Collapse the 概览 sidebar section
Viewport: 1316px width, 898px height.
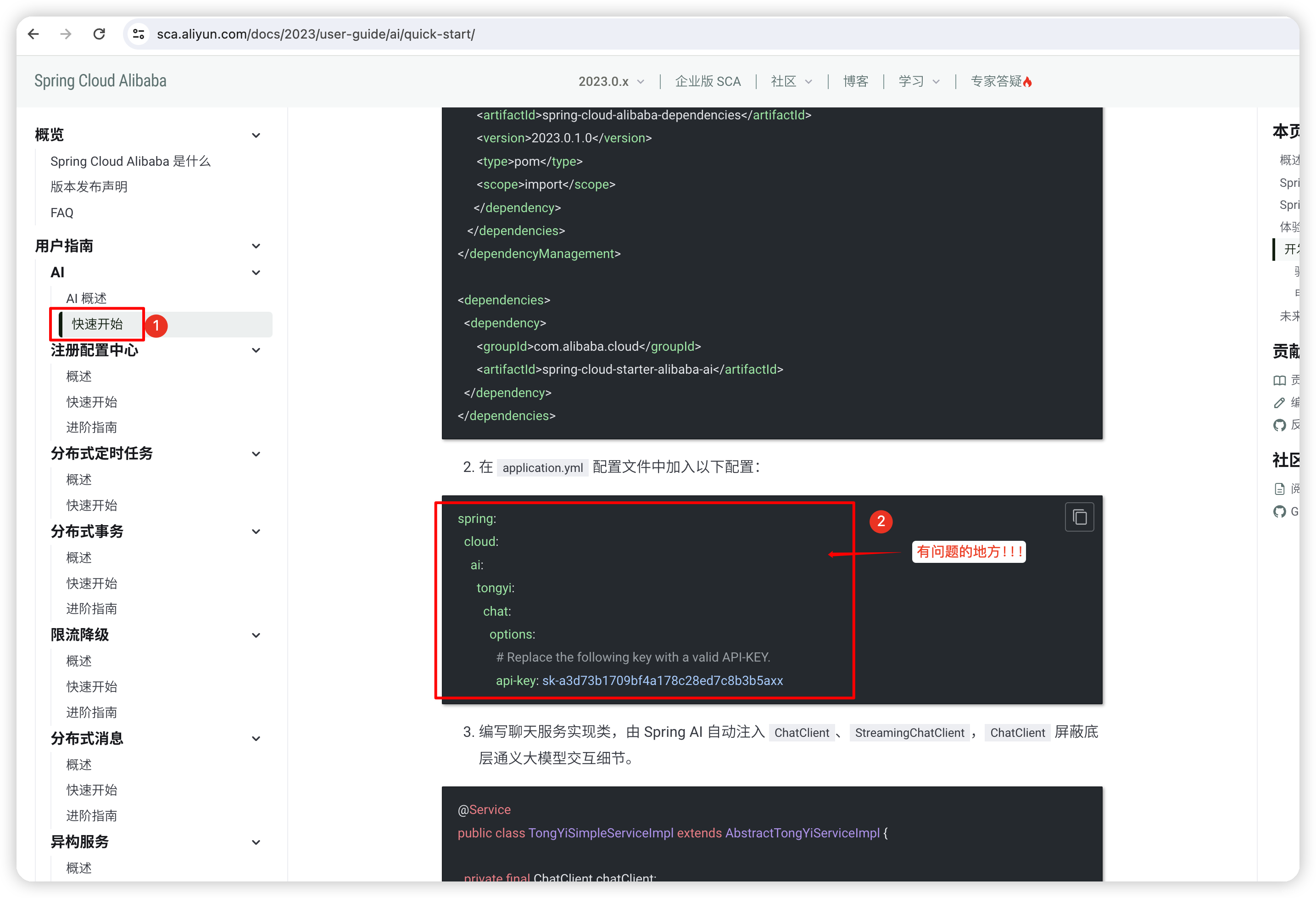[x=256, y=135]
